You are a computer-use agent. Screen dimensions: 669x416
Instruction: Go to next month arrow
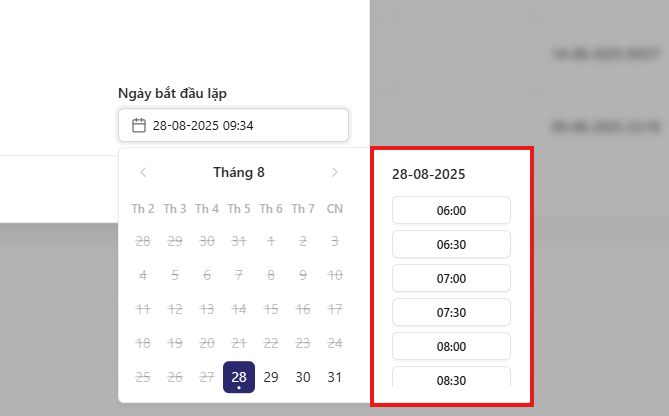(x=335, y=172)
